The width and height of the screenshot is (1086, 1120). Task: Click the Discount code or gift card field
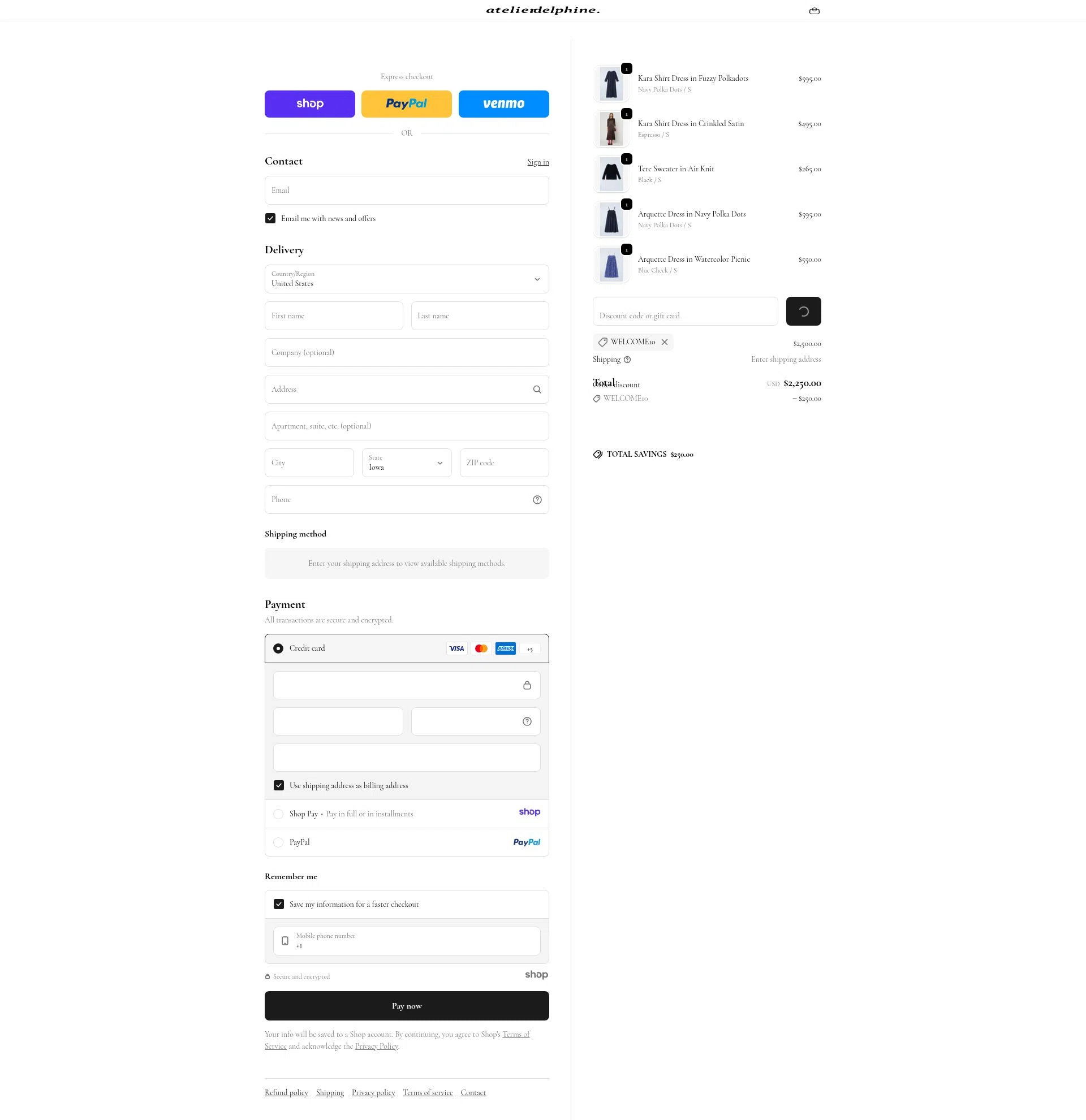(x=685, y=312)
